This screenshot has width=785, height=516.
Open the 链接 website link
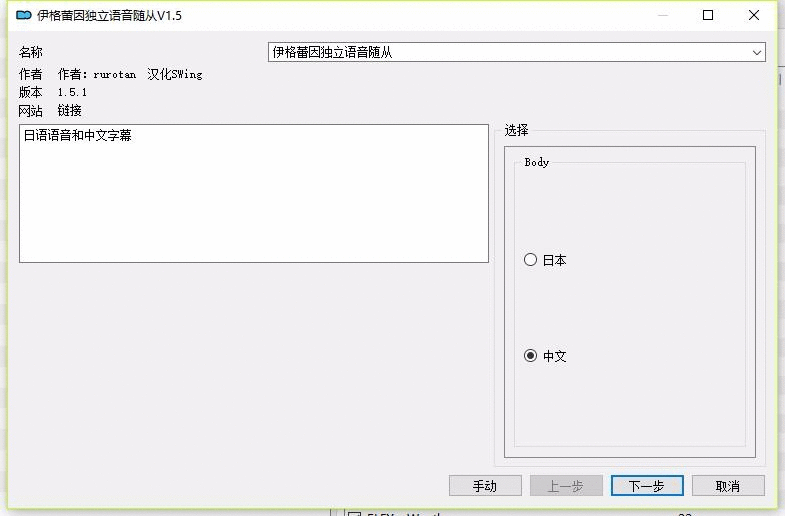pyautogui.click(x=70, y=111)
